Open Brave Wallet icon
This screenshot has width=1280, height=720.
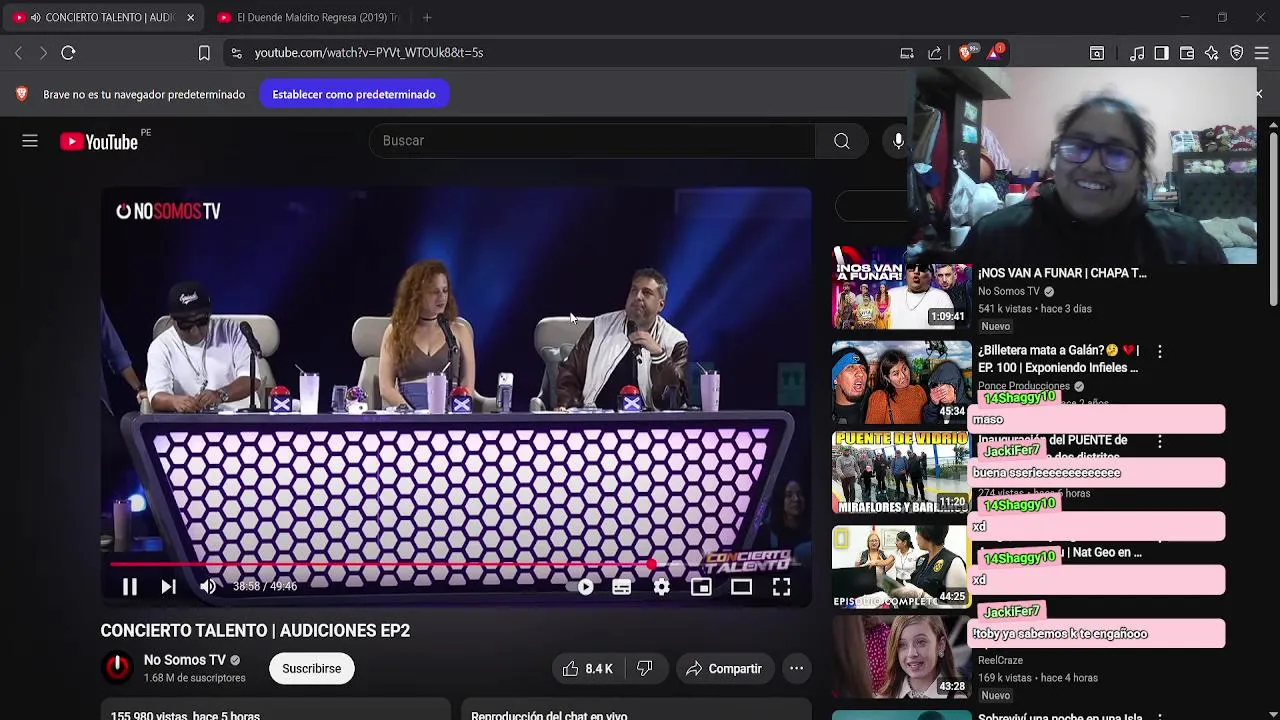pyautogui.click(x=1187, y=53)
